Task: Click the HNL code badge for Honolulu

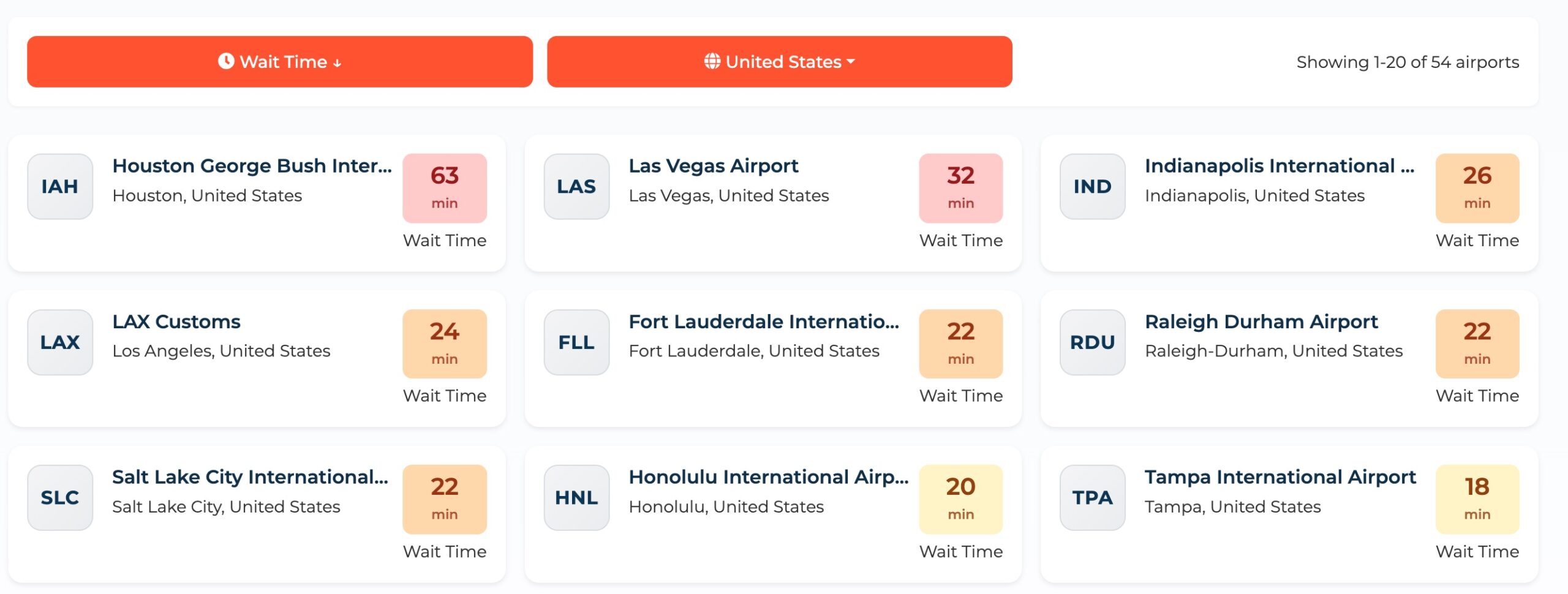Action: click(x=575, y=497)
